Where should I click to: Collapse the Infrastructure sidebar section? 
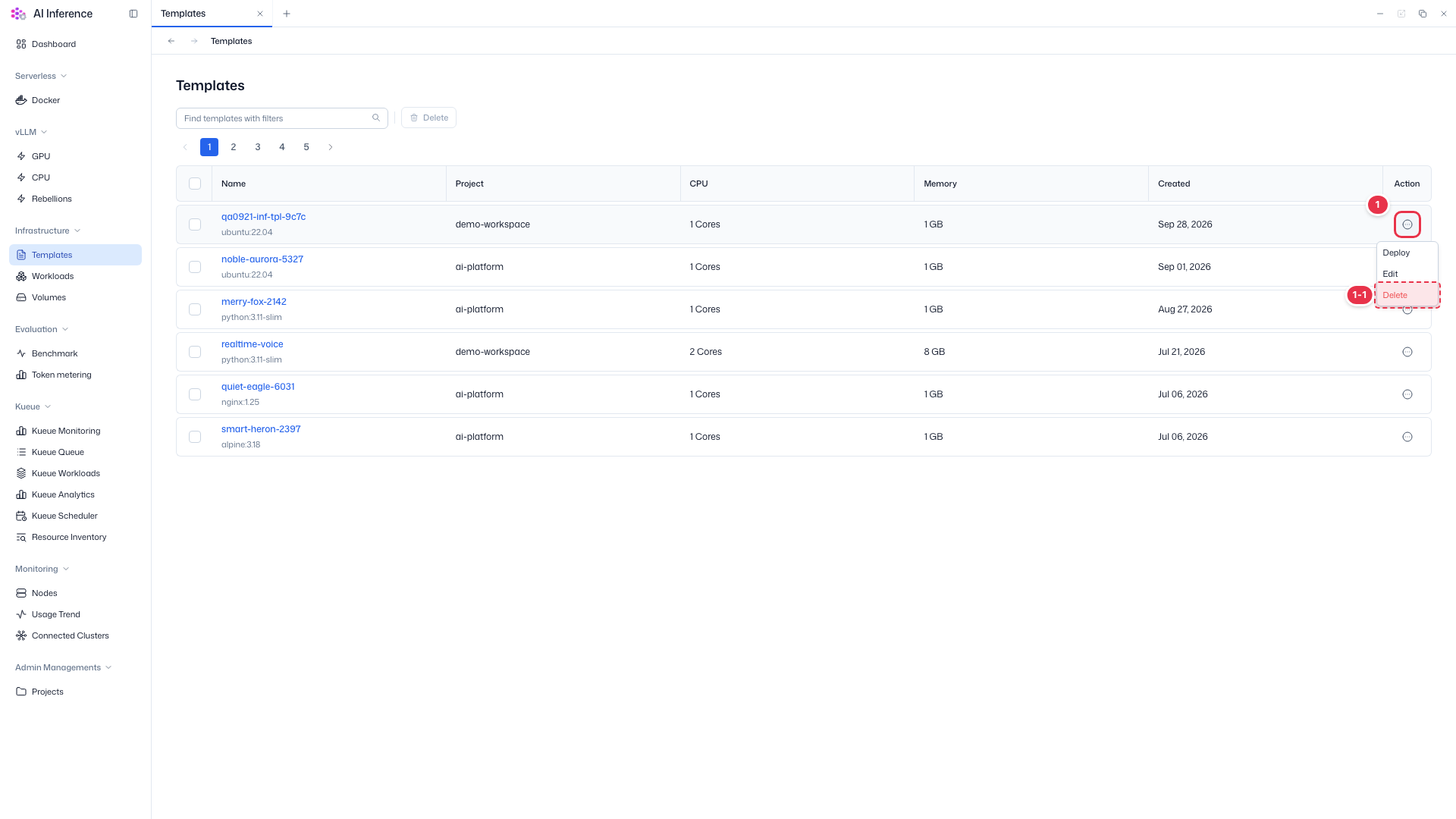click(x=48, y=231)
